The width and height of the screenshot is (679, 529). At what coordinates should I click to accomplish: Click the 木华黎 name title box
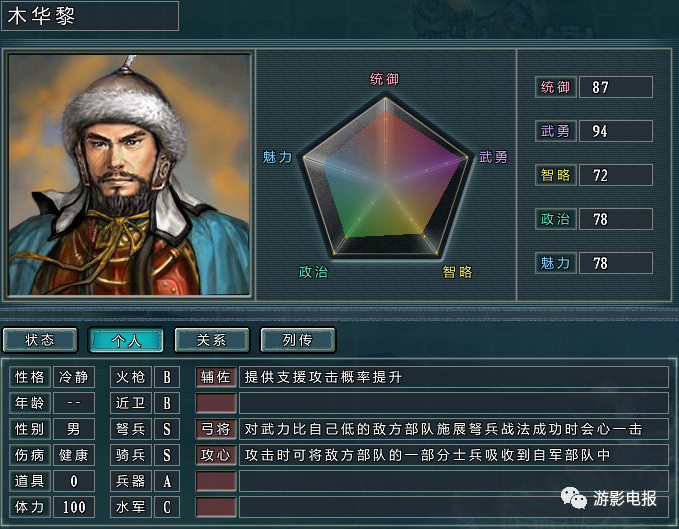point(90,16)
